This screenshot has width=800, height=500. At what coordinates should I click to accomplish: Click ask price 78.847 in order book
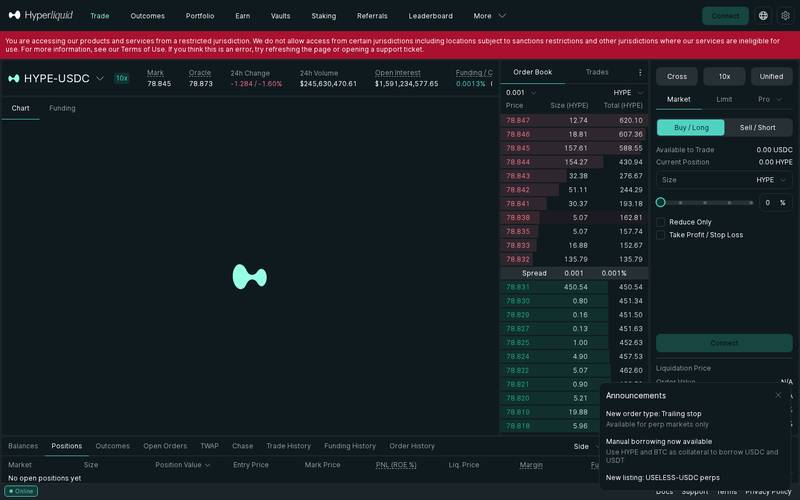[x=518, y=120]
